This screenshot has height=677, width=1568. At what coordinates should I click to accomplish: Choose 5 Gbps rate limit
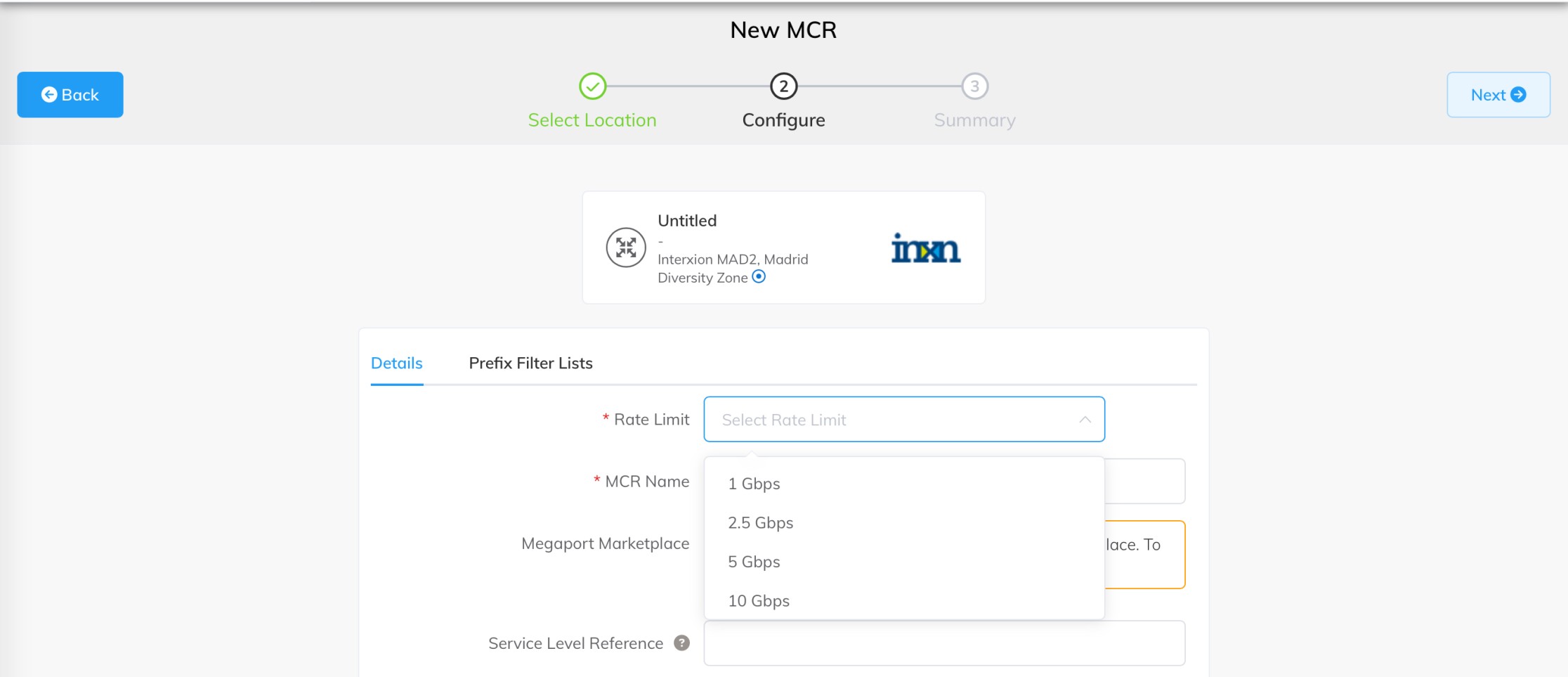point(904,562)
